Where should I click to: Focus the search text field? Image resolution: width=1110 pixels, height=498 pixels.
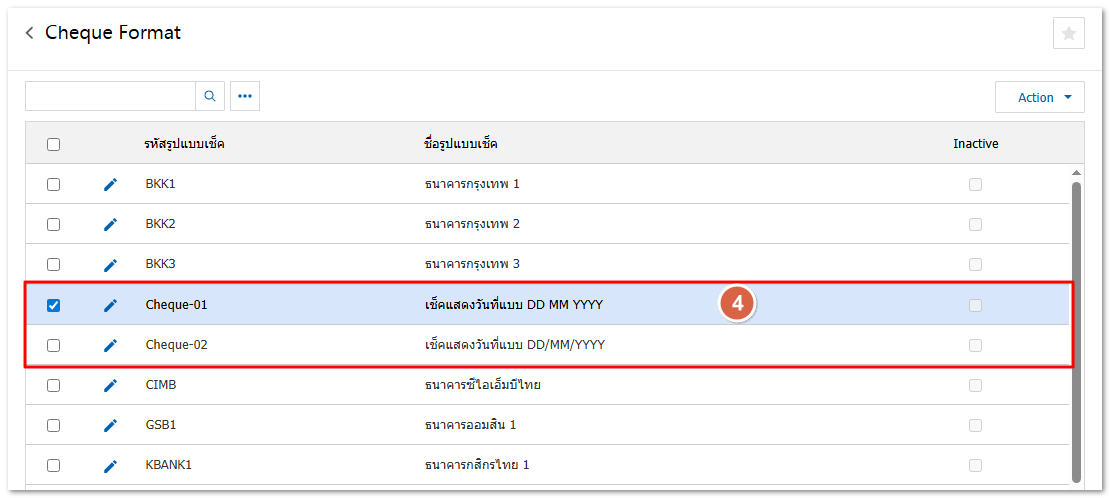[110, 96]
